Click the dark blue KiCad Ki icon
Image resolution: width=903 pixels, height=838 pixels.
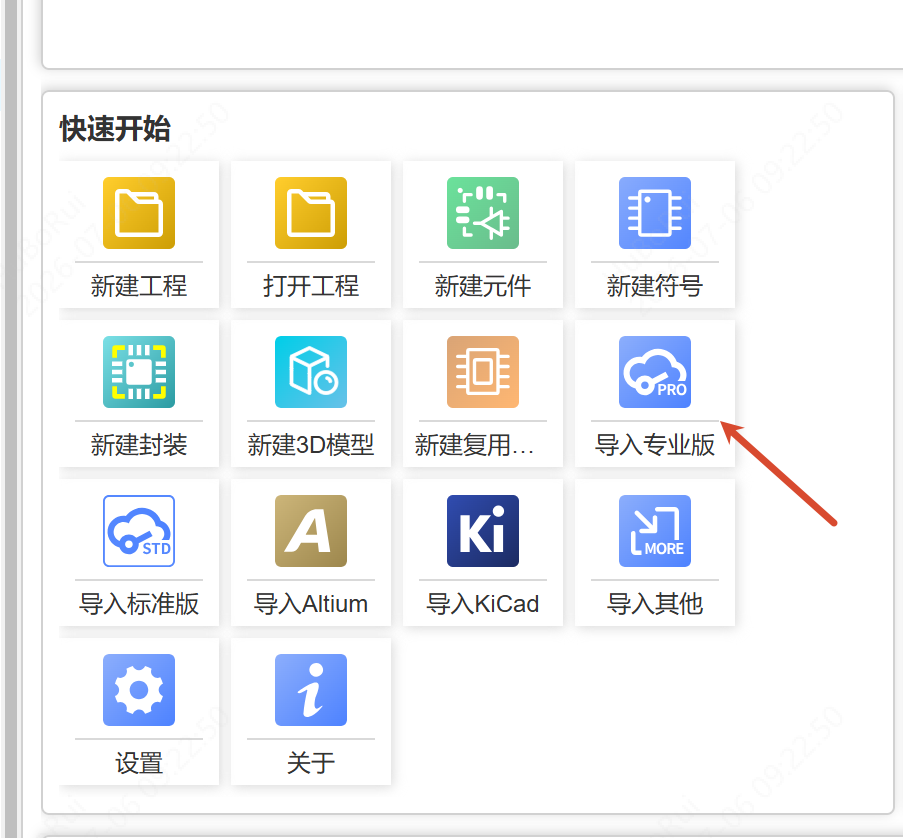click(x=483, y=531)
